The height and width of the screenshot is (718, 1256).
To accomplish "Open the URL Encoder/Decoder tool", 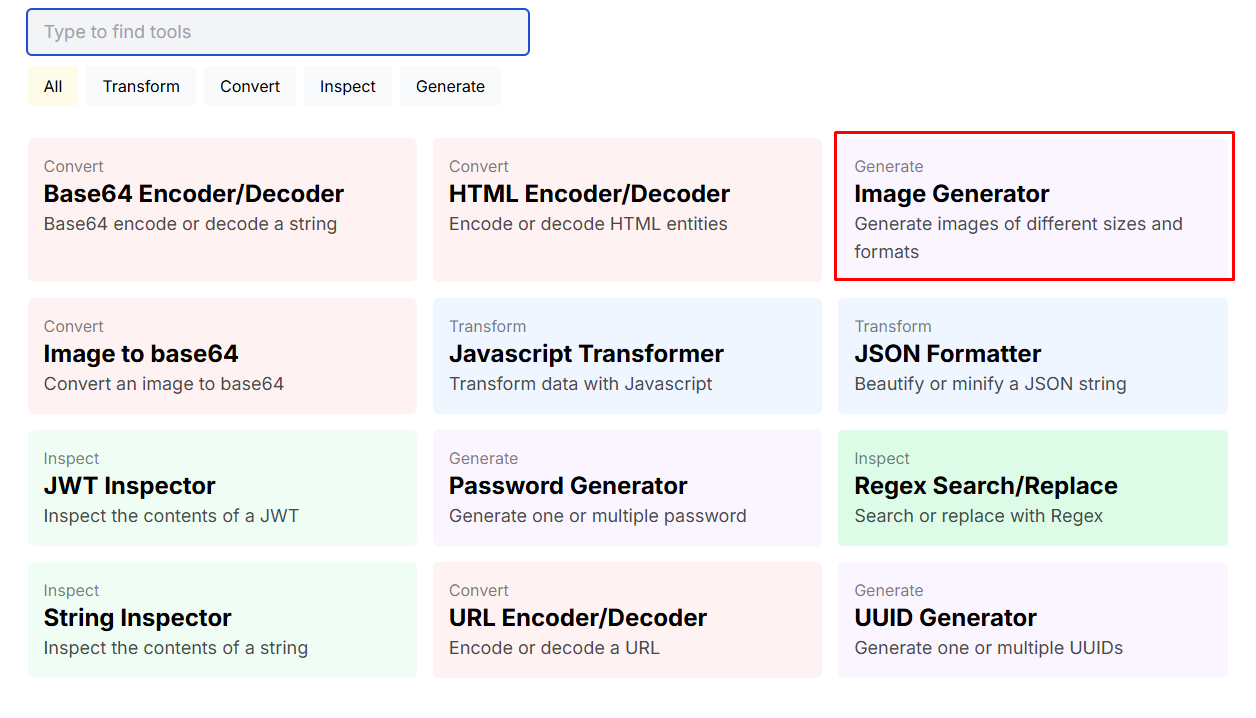I will (x=627, y=620).
